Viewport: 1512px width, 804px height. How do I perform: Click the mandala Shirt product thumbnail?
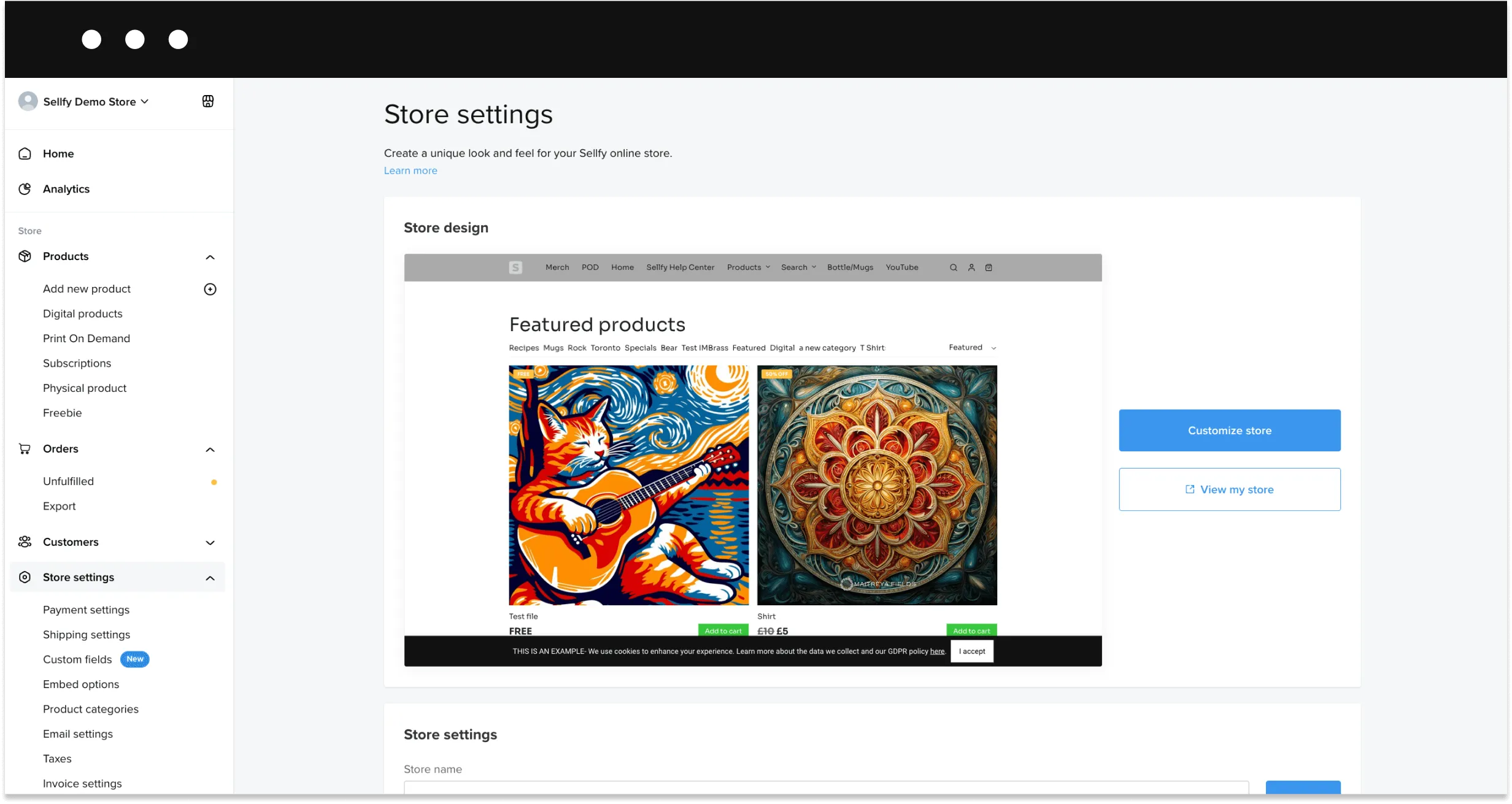(877, 485)
